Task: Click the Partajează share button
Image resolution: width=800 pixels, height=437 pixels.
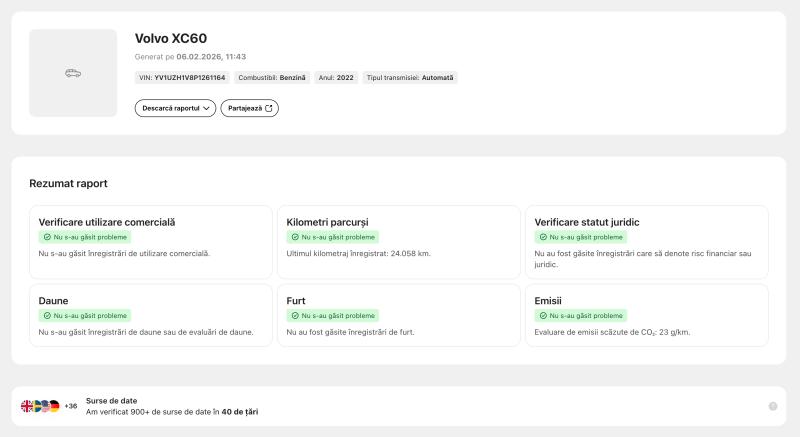Action: click(249, 108)
